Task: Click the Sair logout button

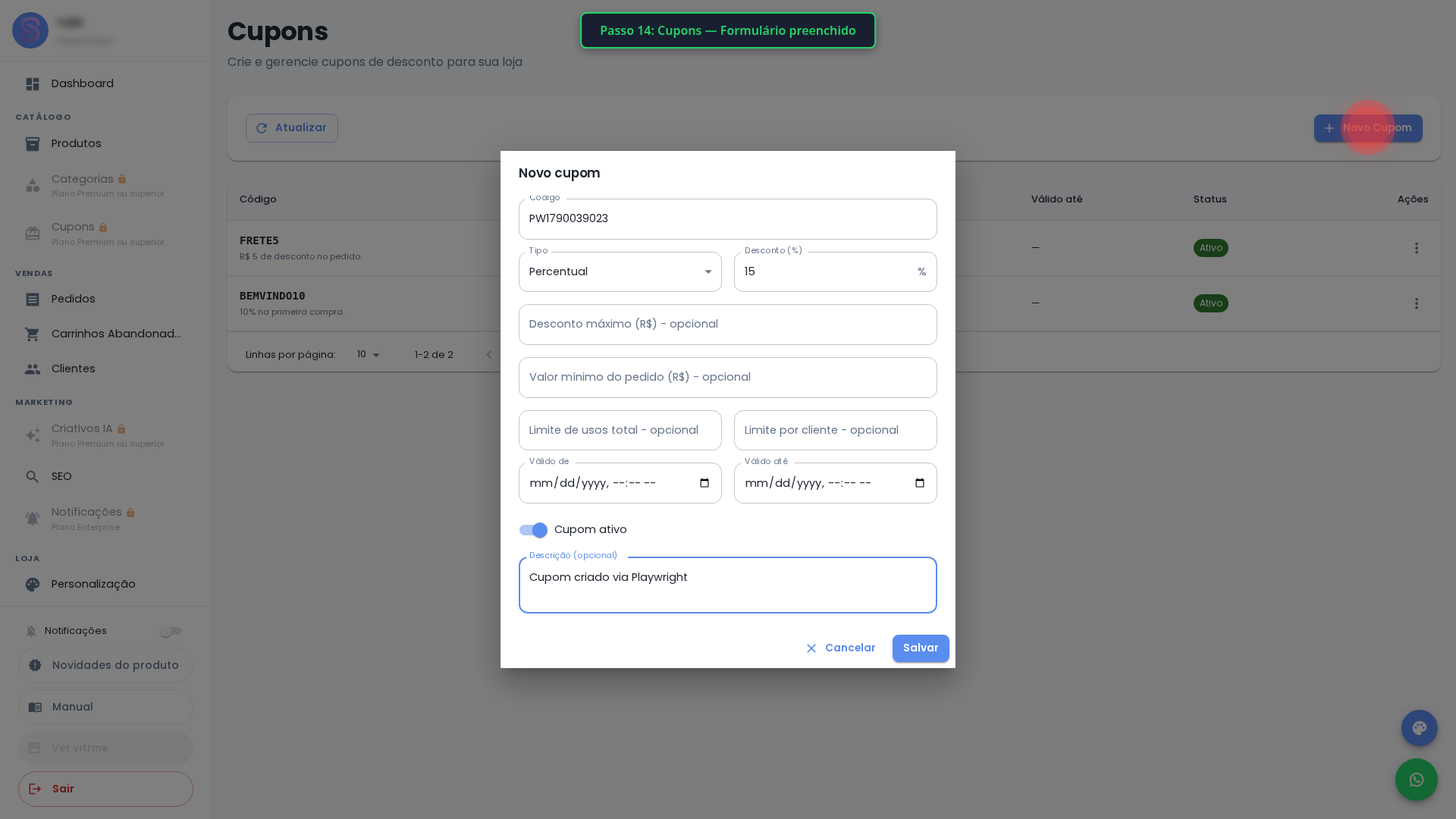Action: [x=105, y=789]
